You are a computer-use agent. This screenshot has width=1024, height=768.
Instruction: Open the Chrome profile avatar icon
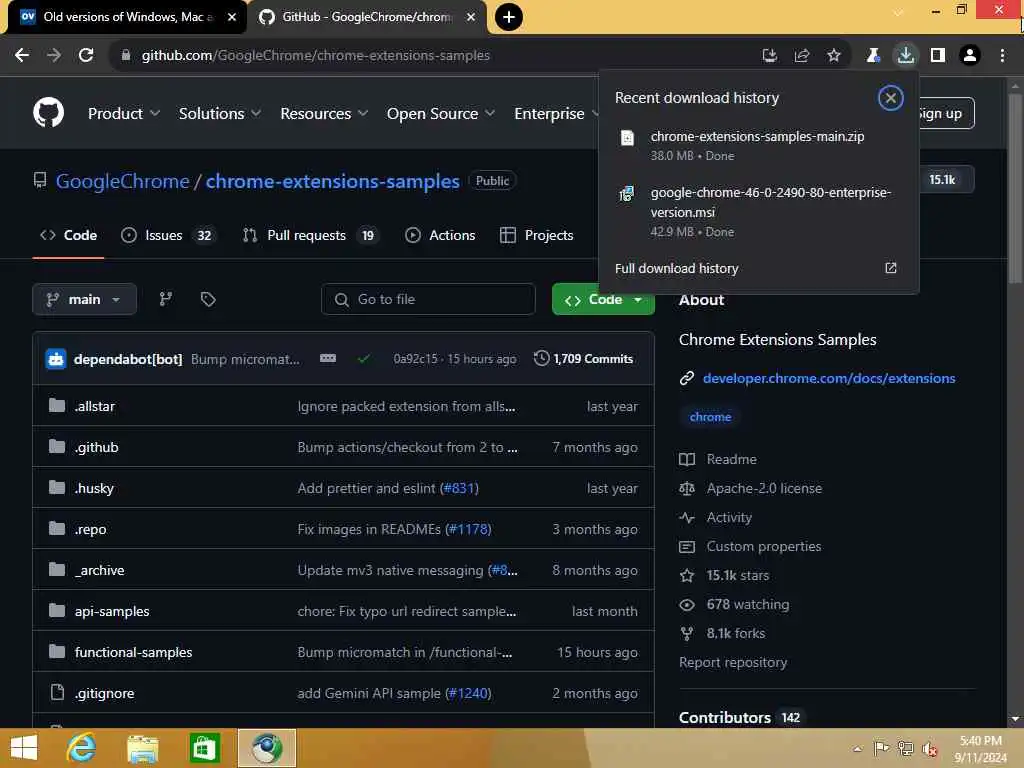click(x=970, y=56)
